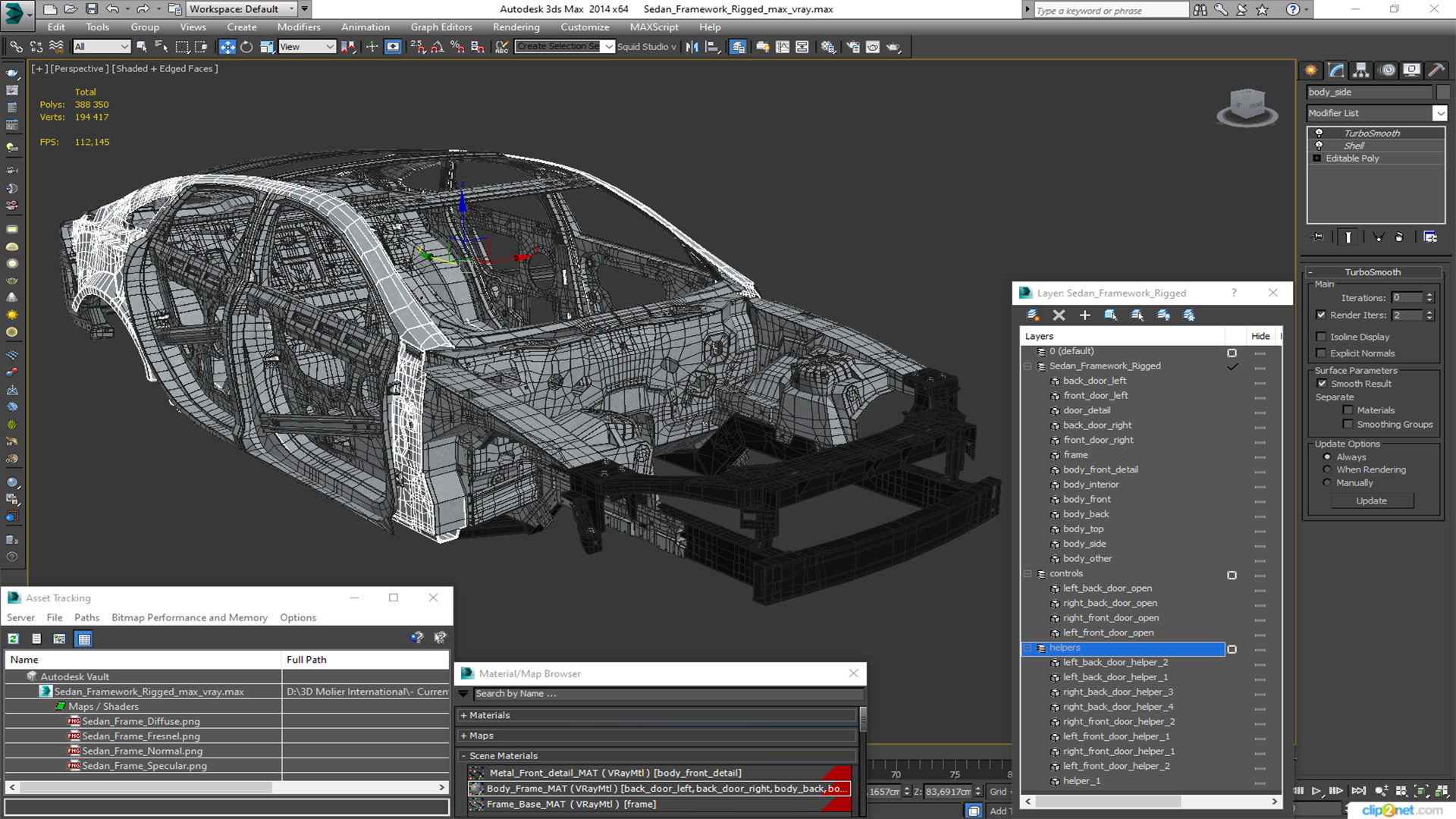Image resolution: width=1456 pixels, height=819 pixels.
Task: Toggle Angle Snap in main toolbar
Action: pos(438,47)
